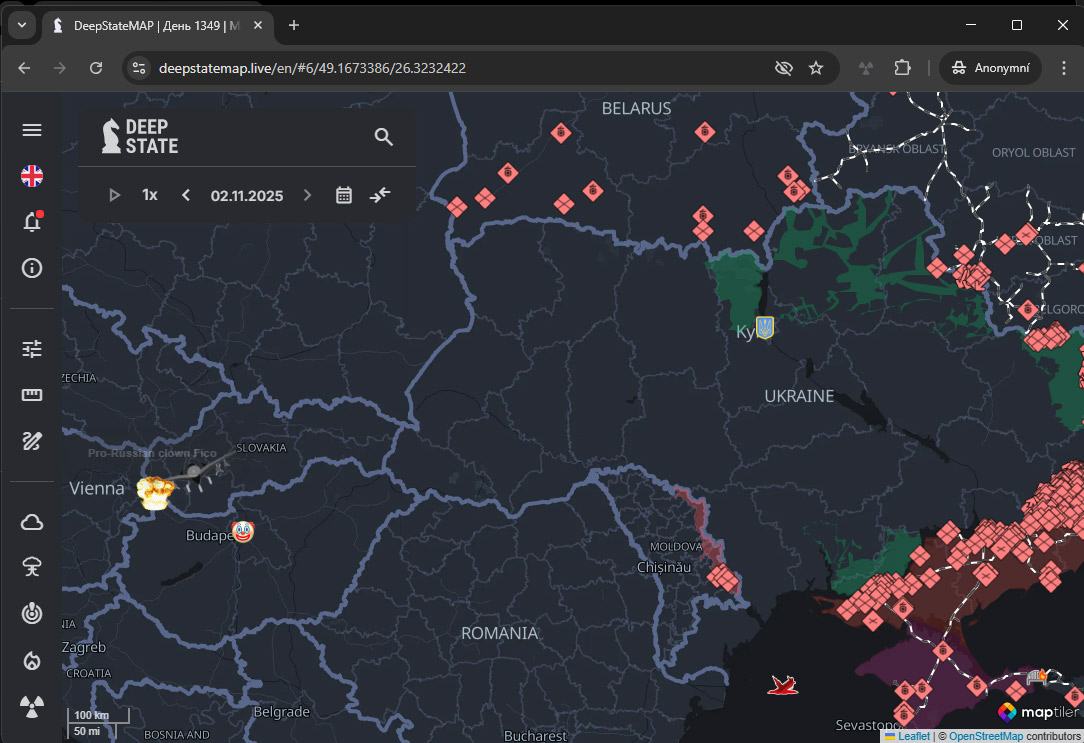Select the drawing pencil tool

click(x=32, y=441)
